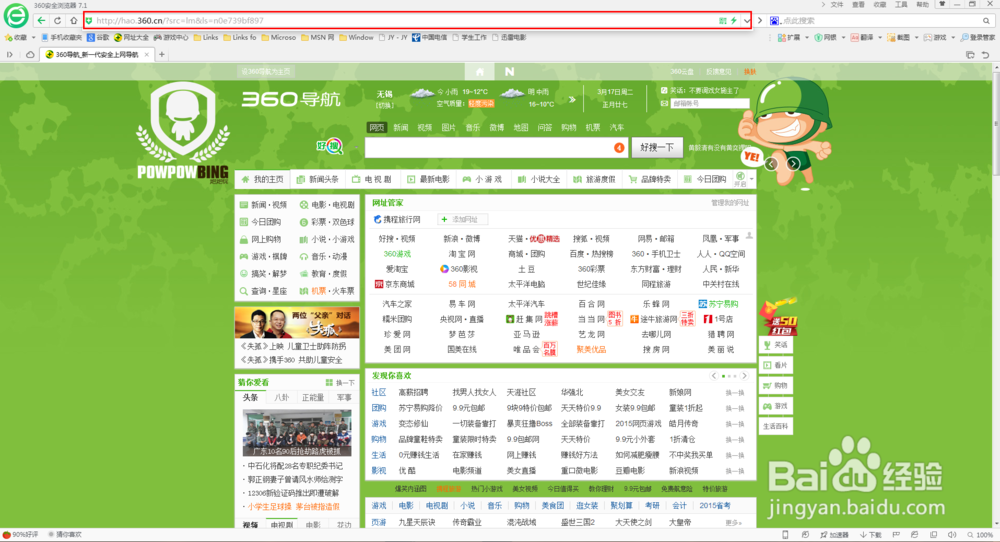Image resolution: width=1000 pixels, height=542 pixels.
Task: Open the skin (shirt) icon in title bar
Action: coord(941,4)
